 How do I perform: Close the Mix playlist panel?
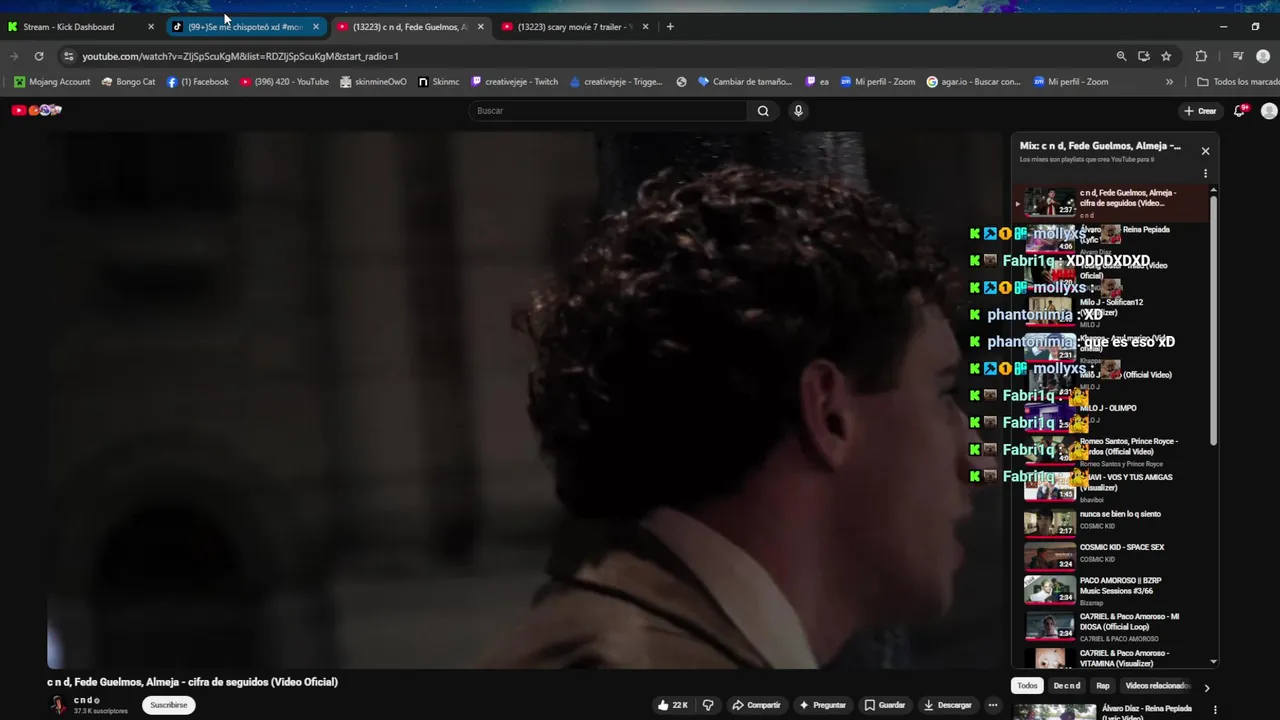click(1205, 151)
